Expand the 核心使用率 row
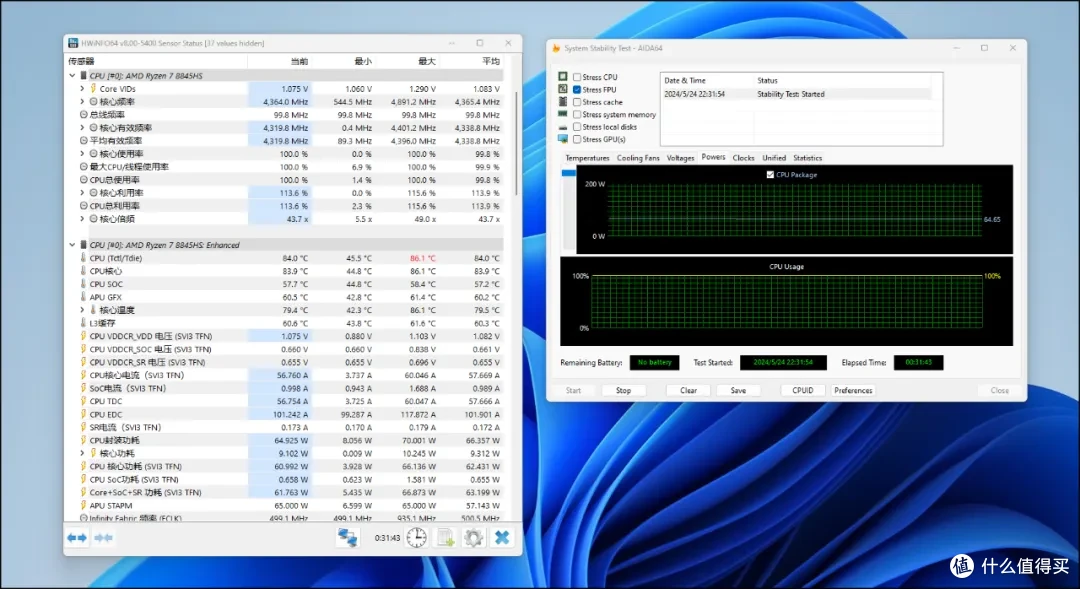The width and height of the screenshot is (1080, 589). [82, 154]
